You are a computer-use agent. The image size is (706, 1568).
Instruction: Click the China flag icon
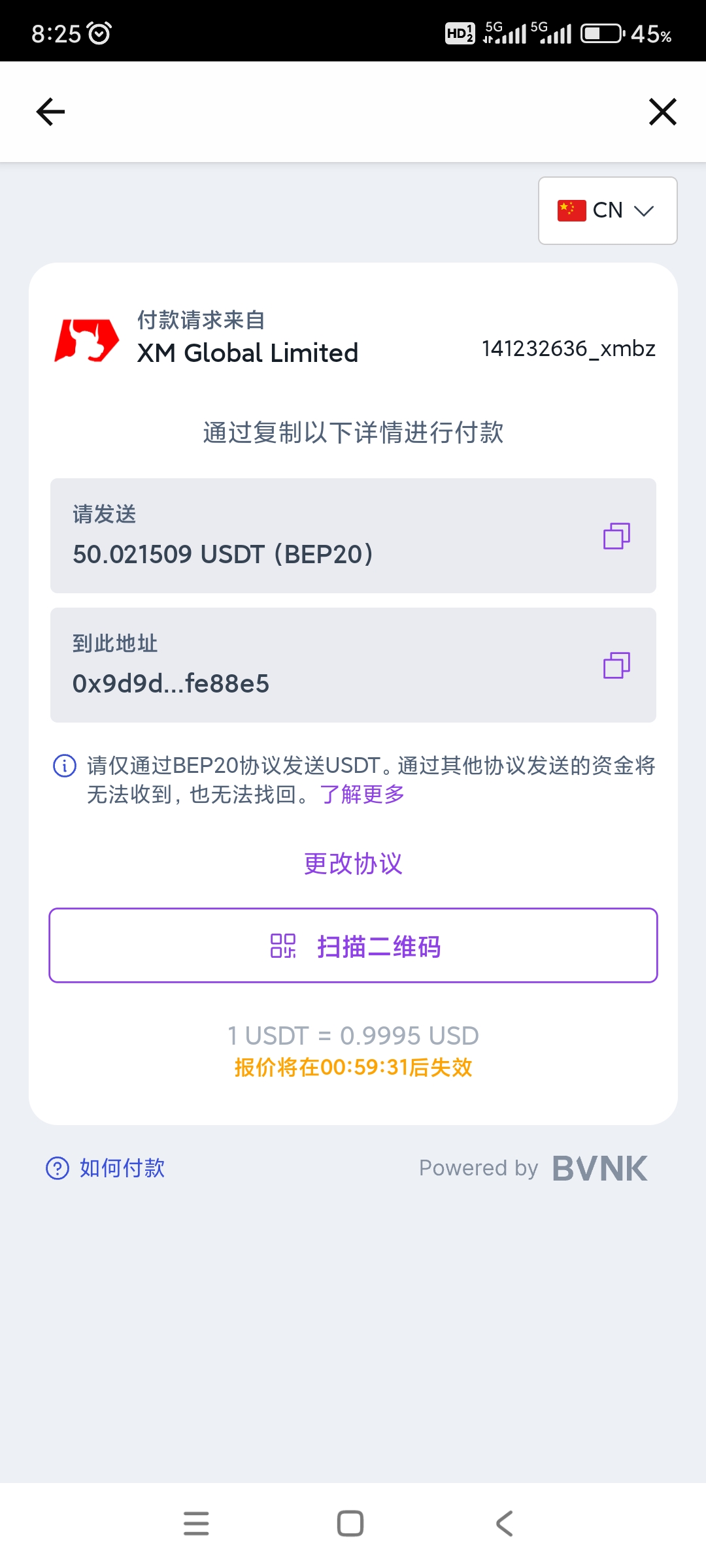tap(571, 210)
